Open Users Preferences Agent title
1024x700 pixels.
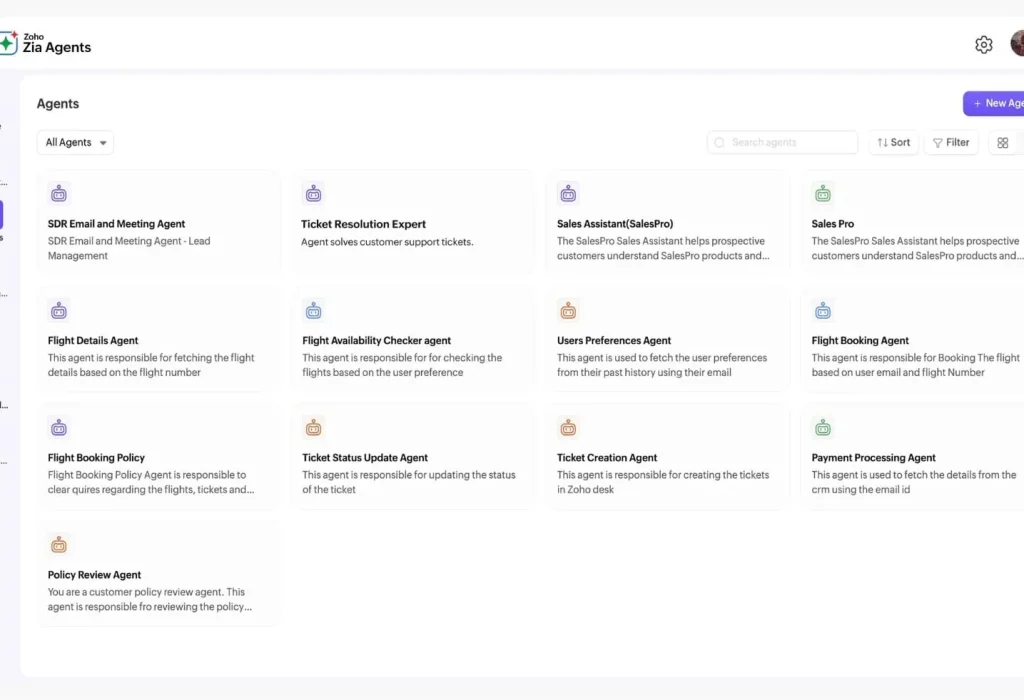point(614,340)
